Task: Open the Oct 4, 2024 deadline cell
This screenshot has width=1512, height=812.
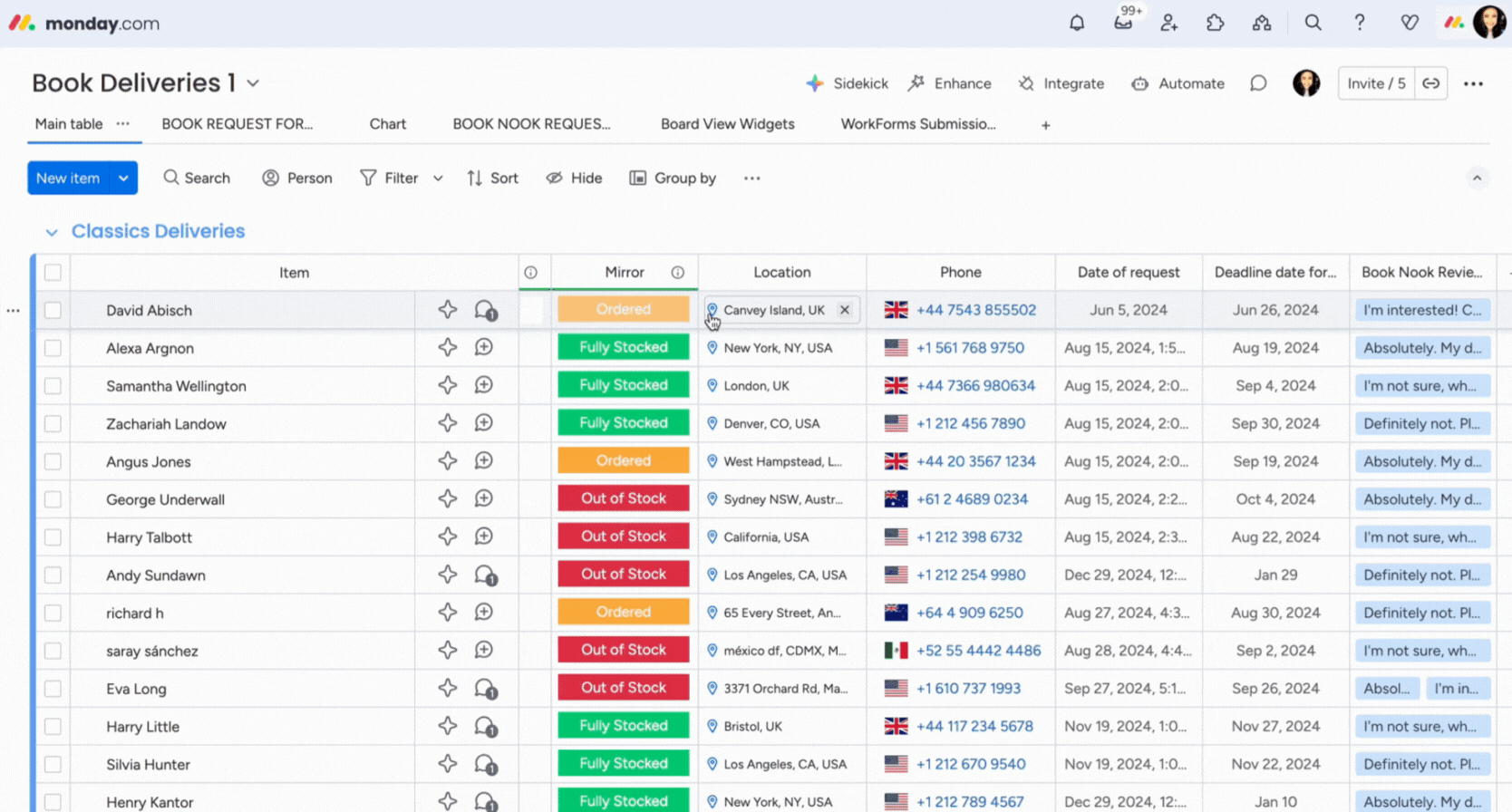Action: pyautogui.click(x=1275, y=499)
